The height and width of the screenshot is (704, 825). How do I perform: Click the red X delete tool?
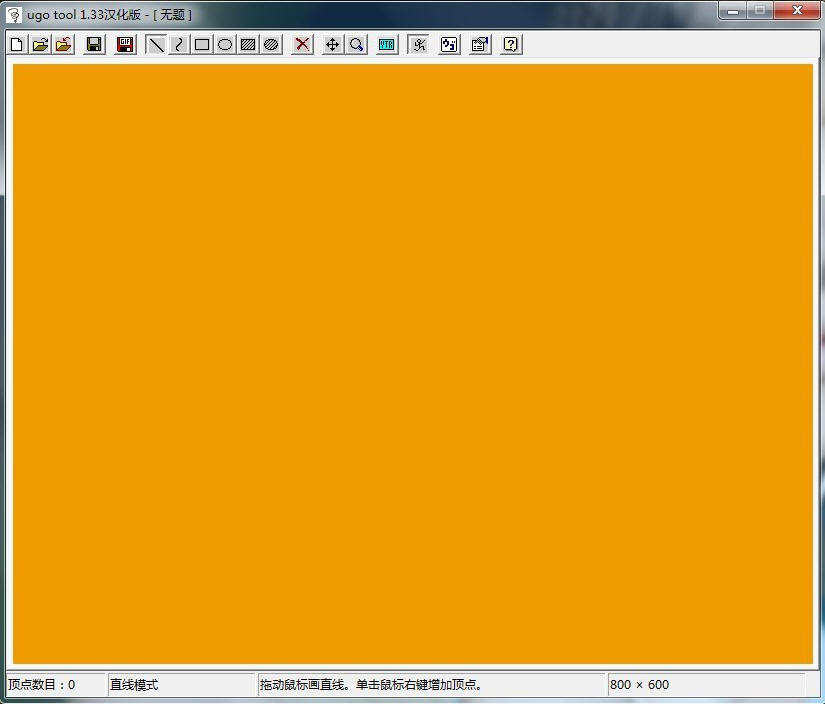[x=302, y=45]
